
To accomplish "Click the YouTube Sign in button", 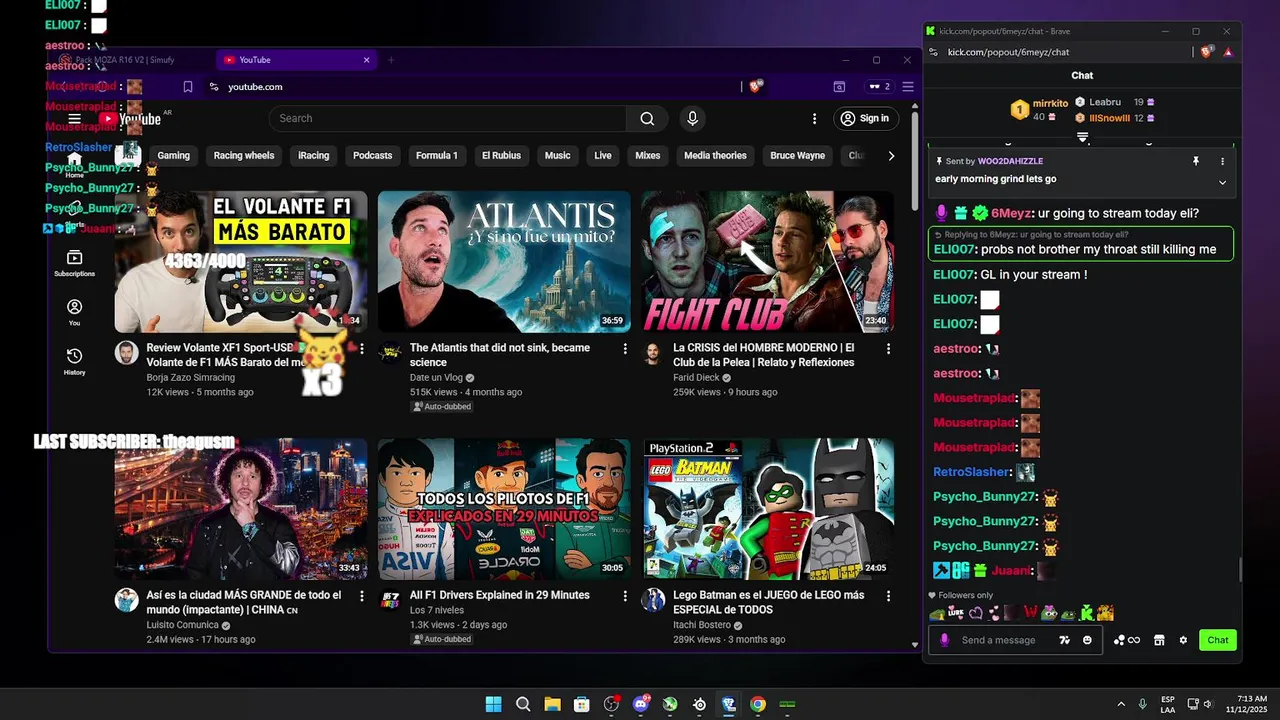I will point(865,118).
